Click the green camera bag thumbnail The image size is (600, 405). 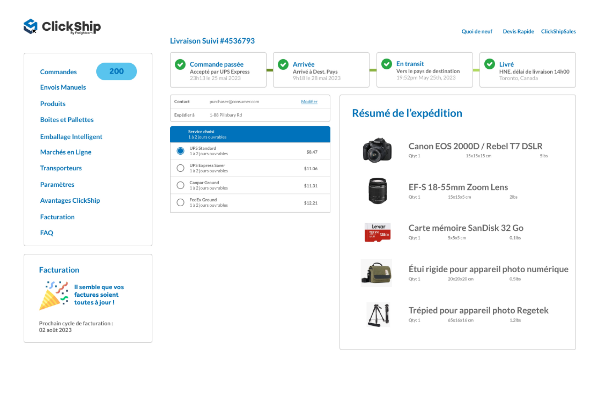[x=377, y=273]
